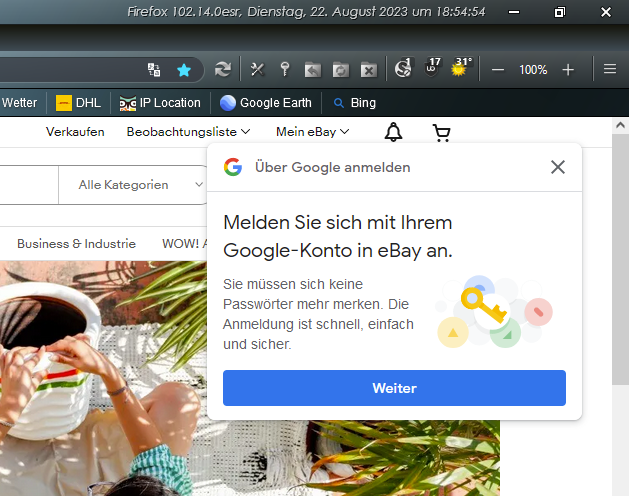Screen dimensions: 629x496
Task: Expand the Mein eBay dropdown
Action: pyautogui.click(x=312, y=132)
